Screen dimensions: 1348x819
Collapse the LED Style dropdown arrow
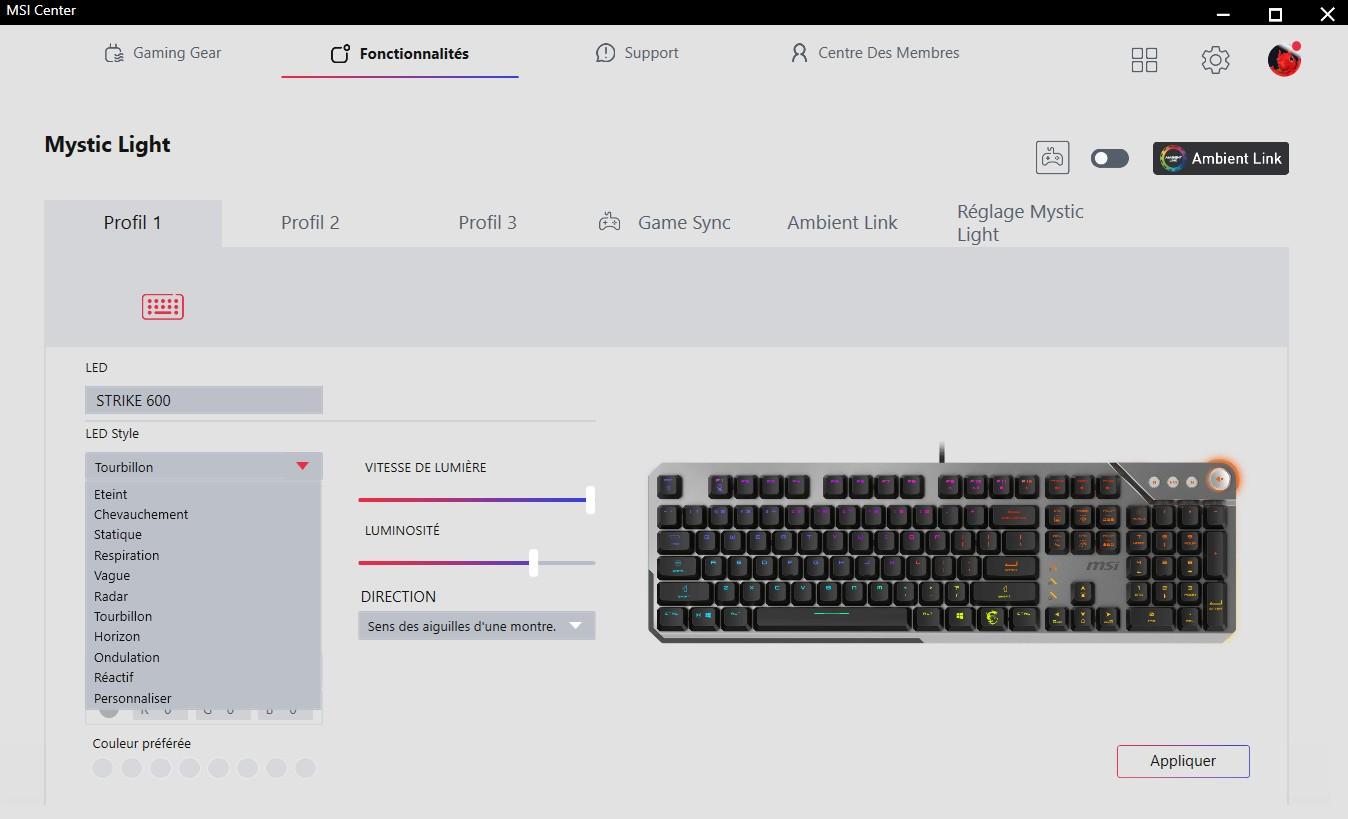302,466
